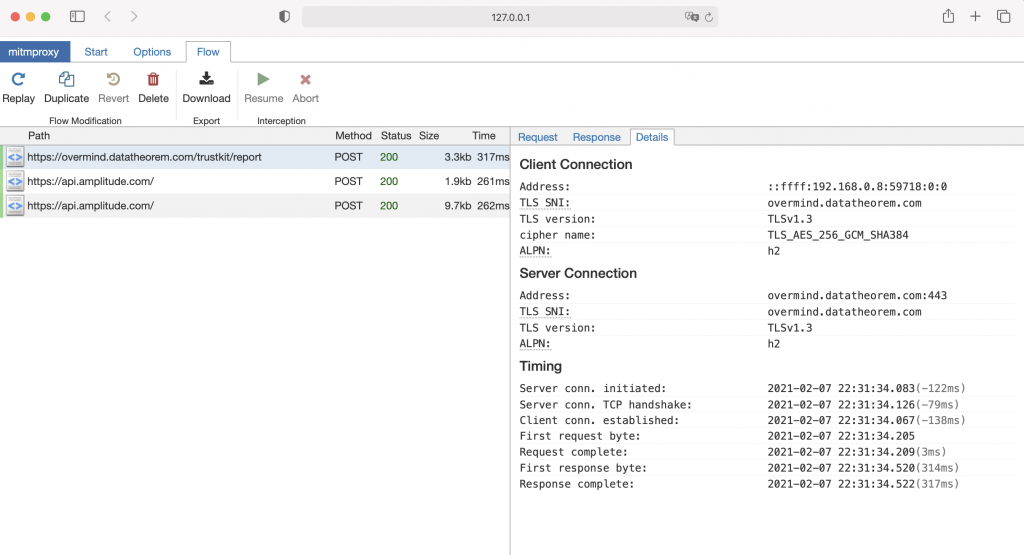Sort flows by the Path column header
The height and width of the screenshot is (555, 1024).
click(x=39, y=135)
